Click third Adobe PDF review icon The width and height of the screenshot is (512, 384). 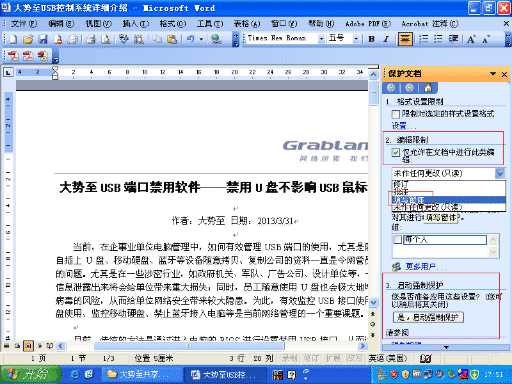42,56
